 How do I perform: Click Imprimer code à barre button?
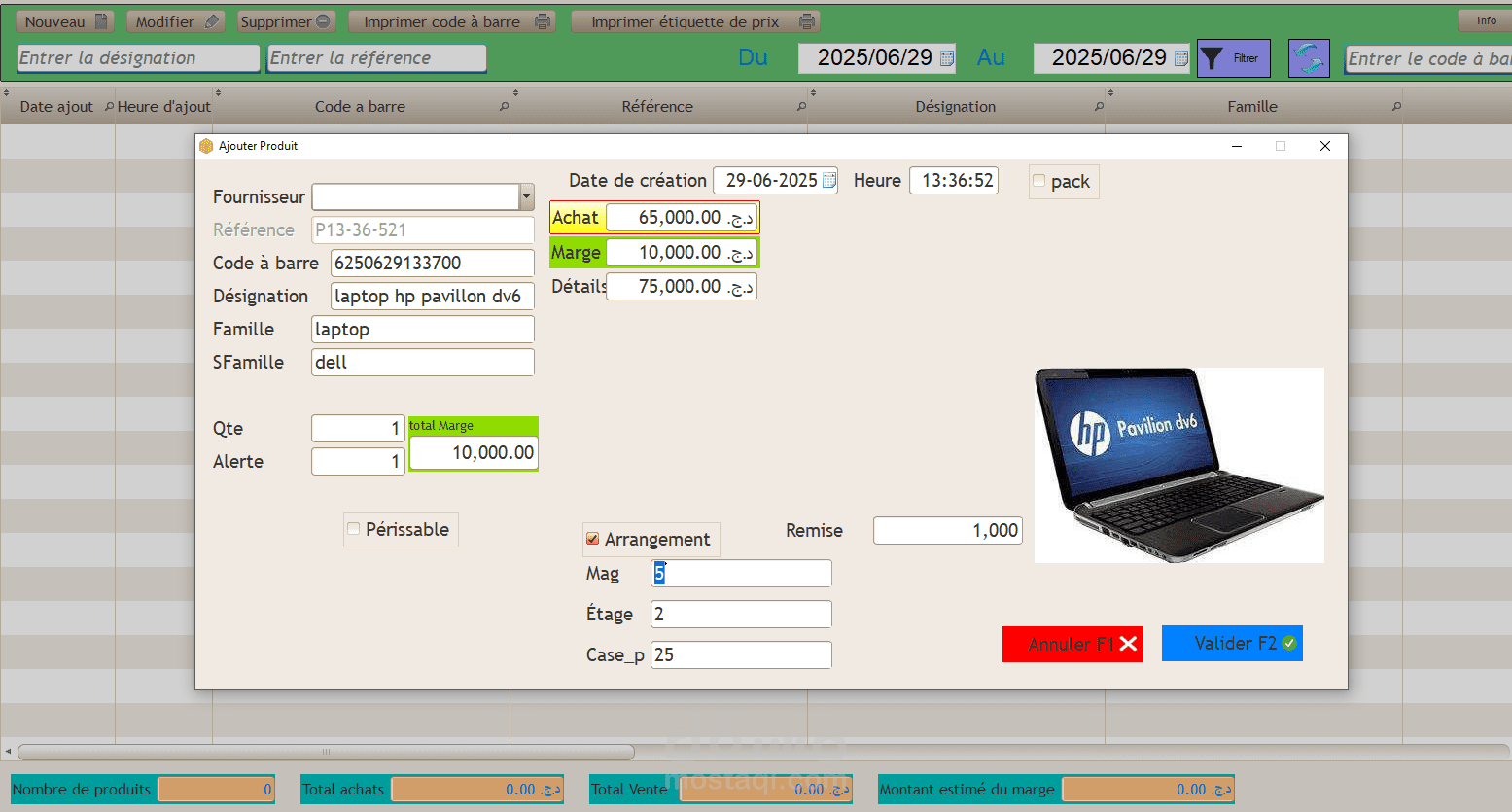[452, 21]
